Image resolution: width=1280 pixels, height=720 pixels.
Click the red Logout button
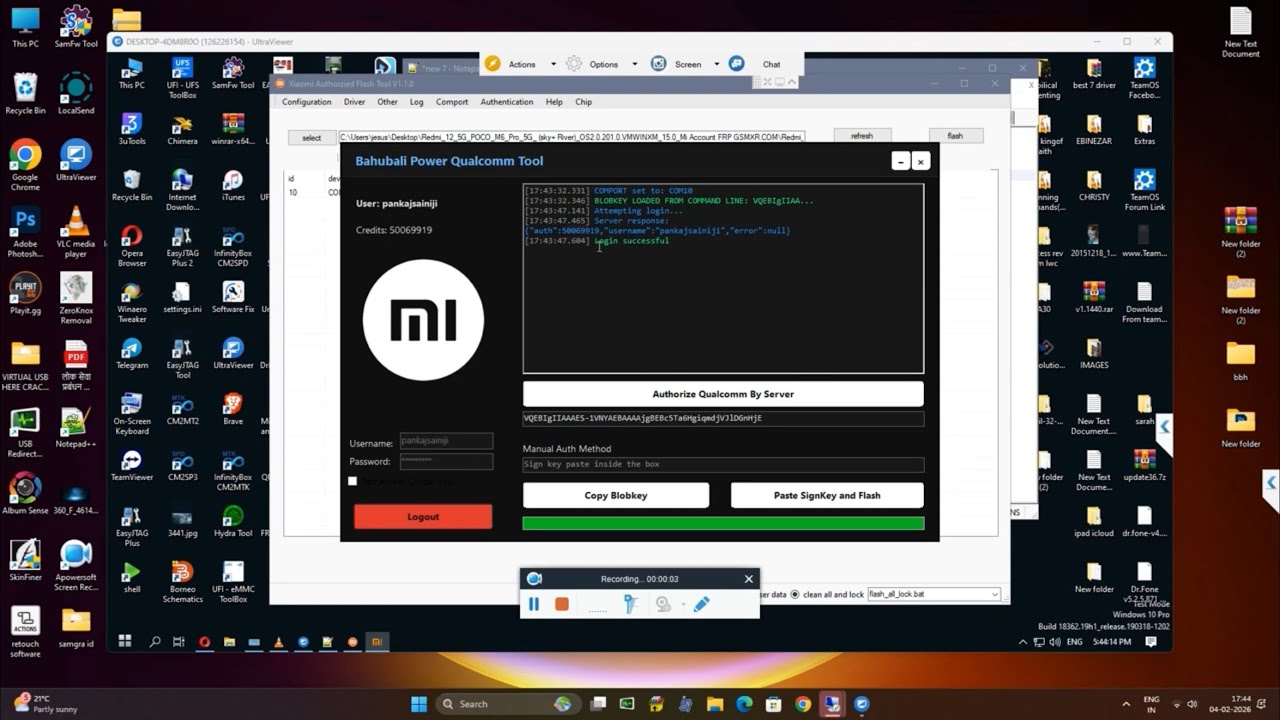tap(423, 517)
